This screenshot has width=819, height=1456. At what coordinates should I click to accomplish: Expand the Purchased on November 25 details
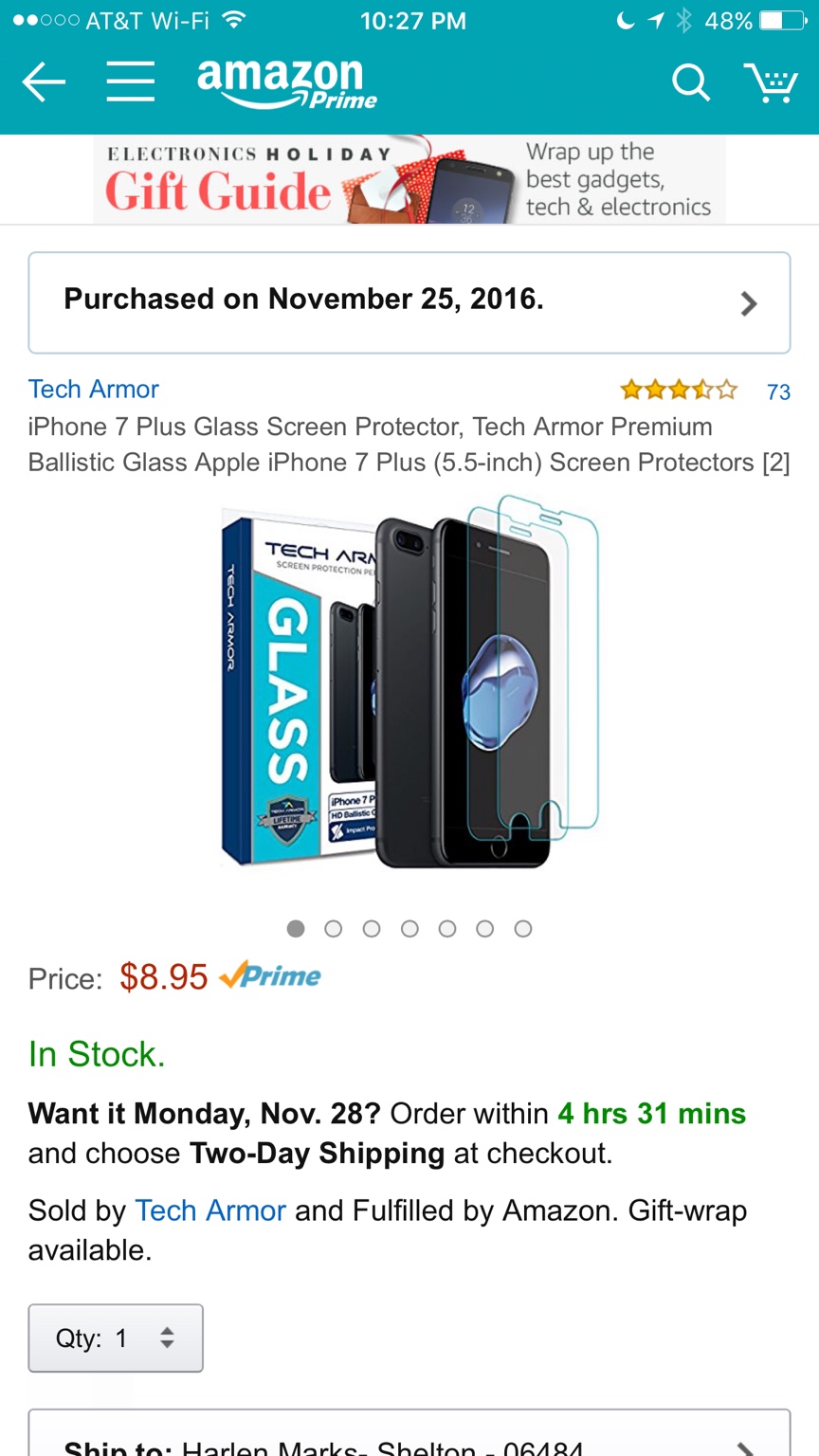tap(409, 302)
